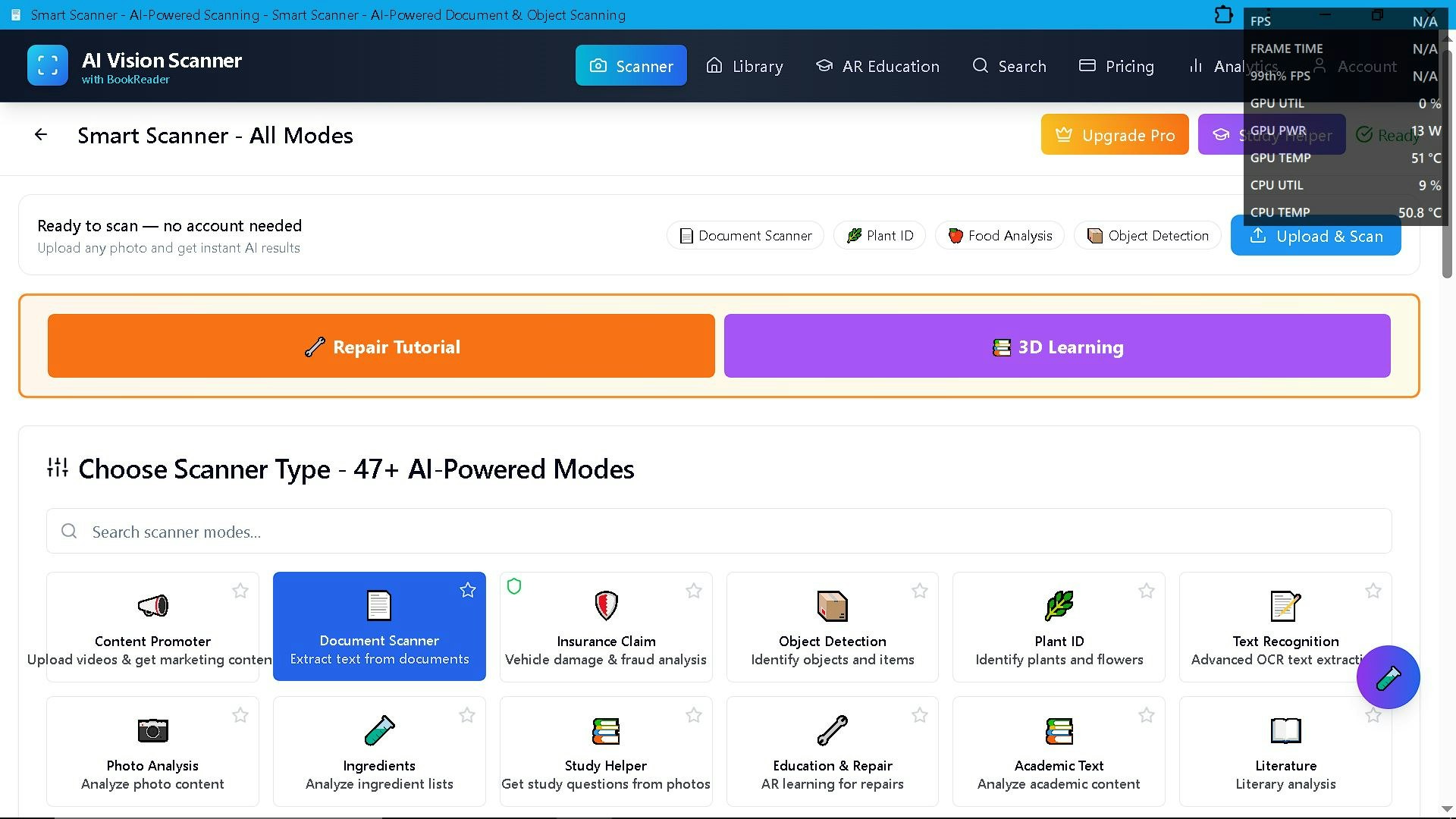Click the Education & Repair wrench icon
This screenshot has height=819, width=1456.
[x=832, y=730]
